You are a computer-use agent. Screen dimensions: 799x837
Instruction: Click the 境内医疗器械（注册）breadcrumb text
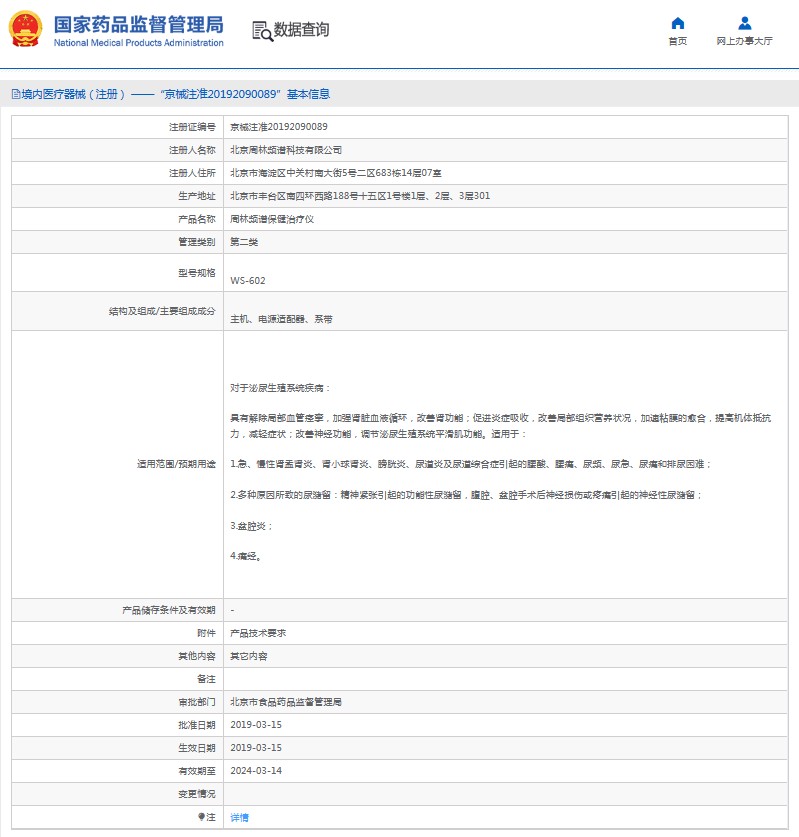click(x=74, y=94)
